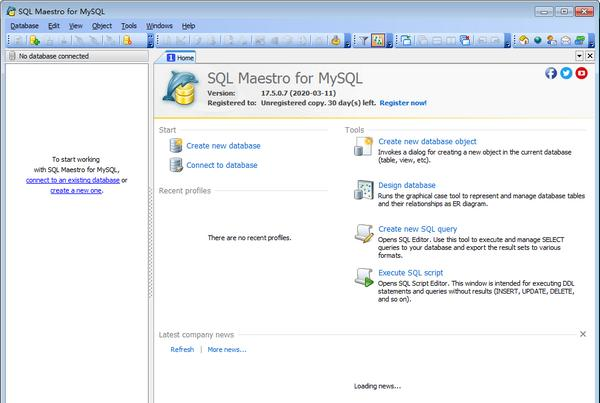Expand the overflow arrow after the green cards icon
600x403 pixels.
591,41
